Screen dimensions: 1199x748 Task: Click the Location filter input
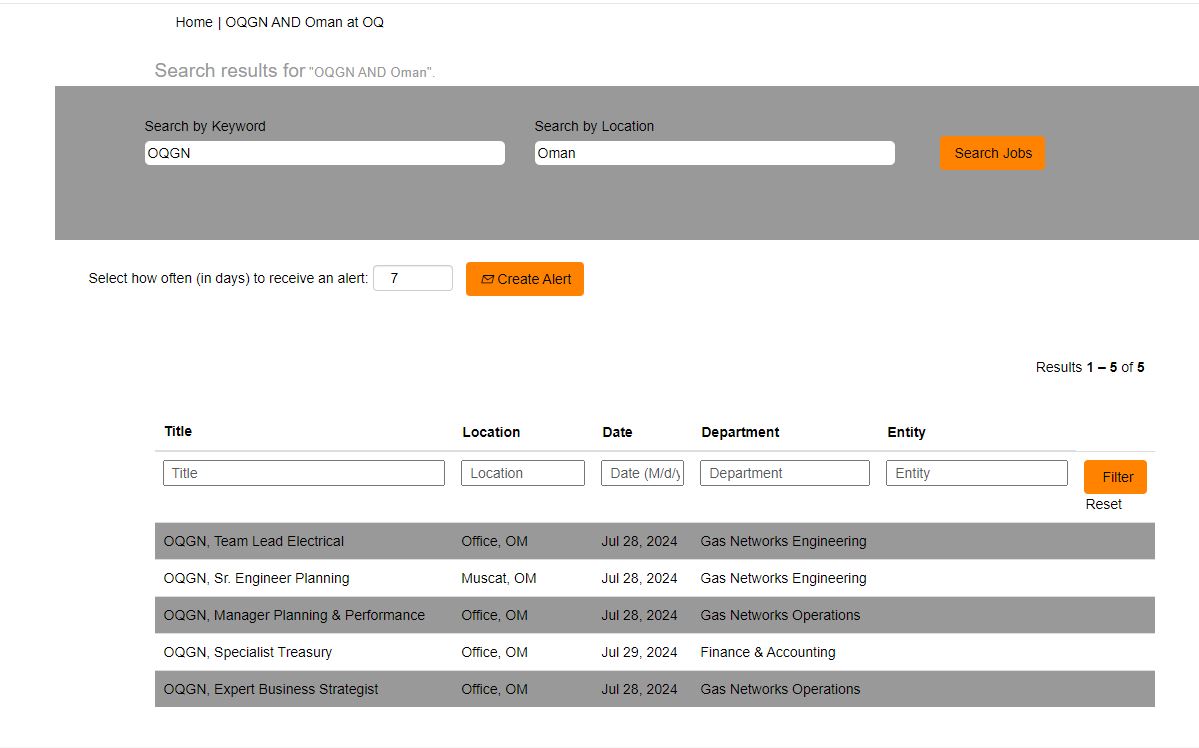[x=523, y=473]
